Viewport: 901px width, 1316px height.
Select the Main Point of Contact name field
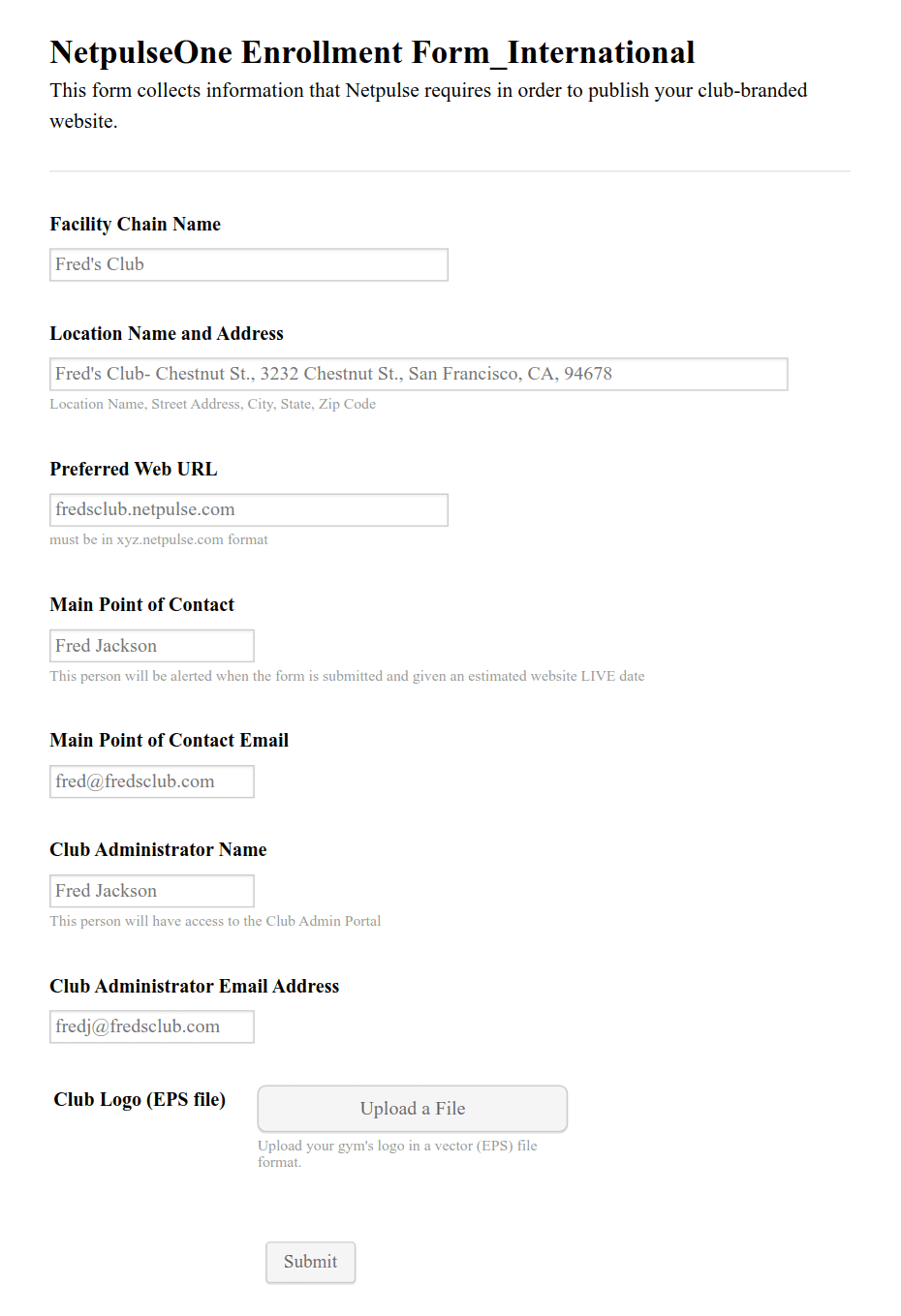[151, 646]
